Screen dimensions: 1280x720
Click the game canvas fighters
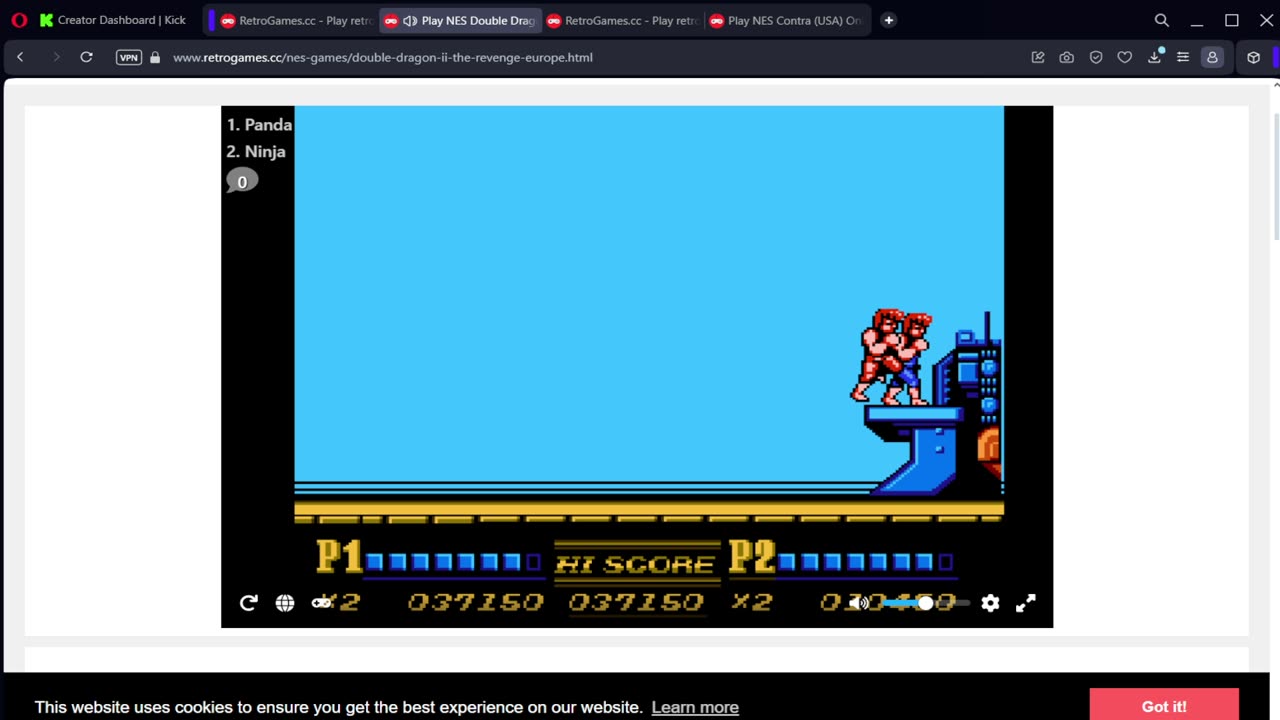[892, 356]
